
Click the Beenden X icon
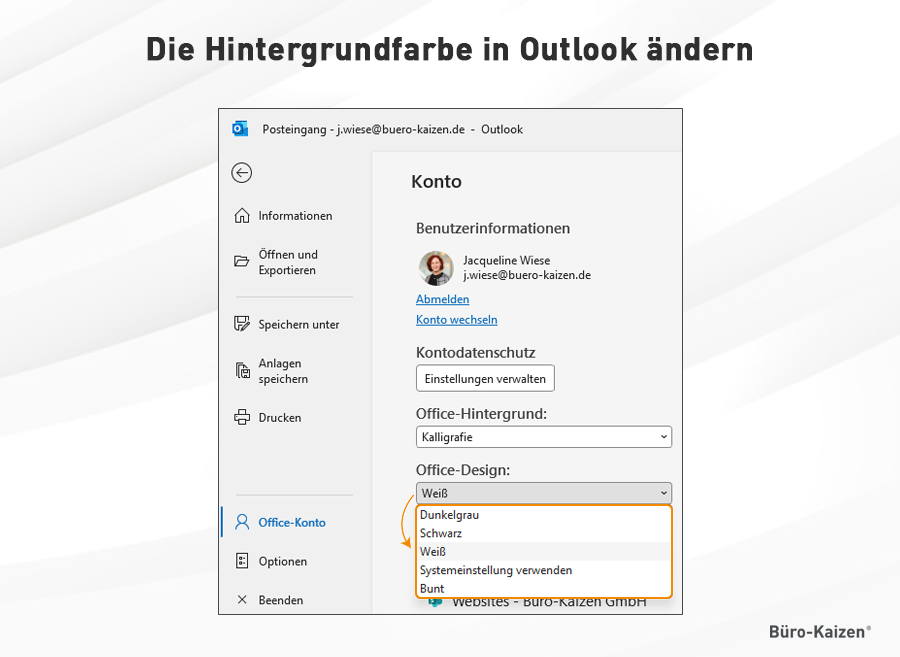tap(242, 600)
